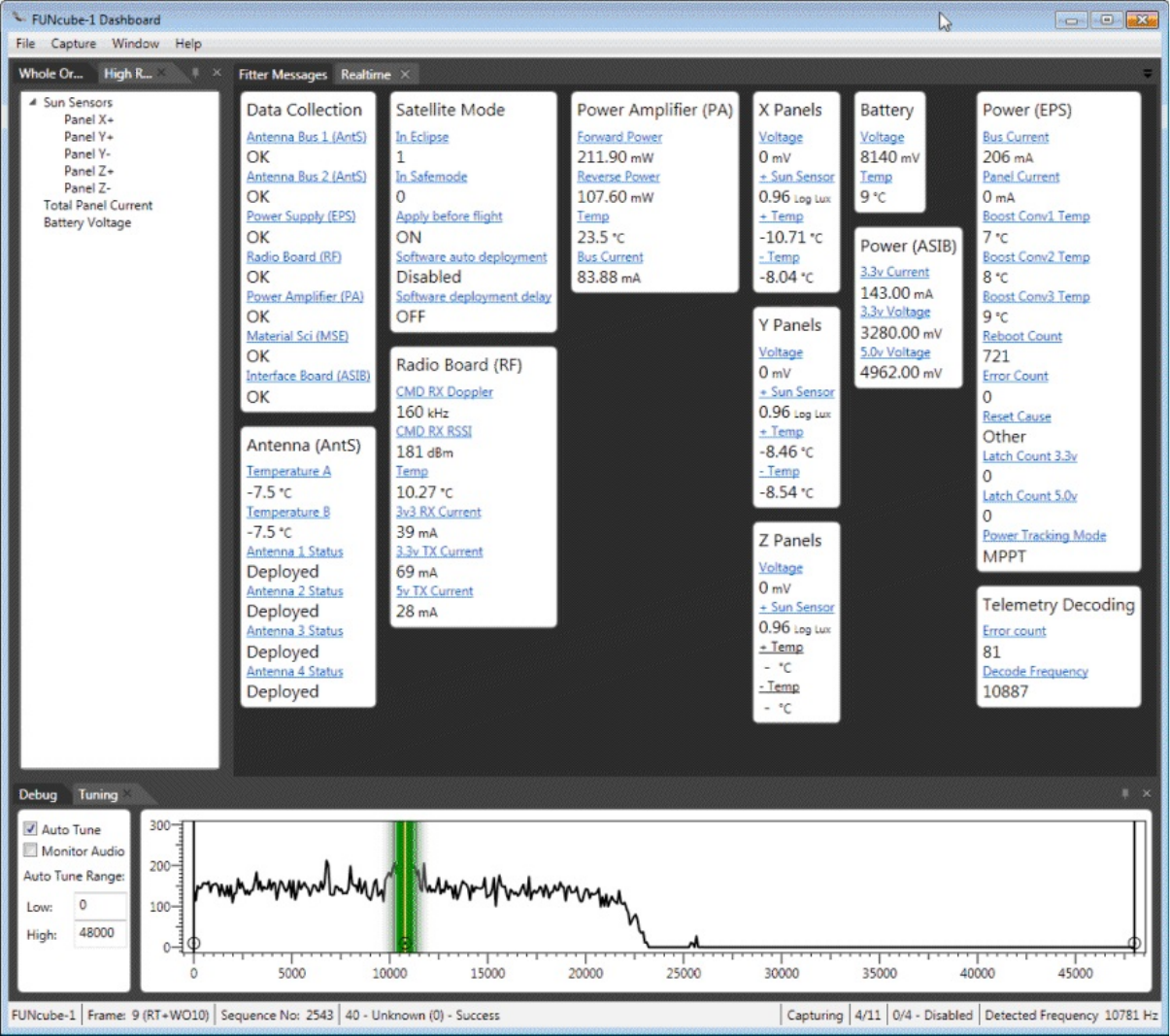Open the Antenna Bus 1 (AntS) link
The height and width of the screenshot is (1036, 1170).
tap(307, 137)
